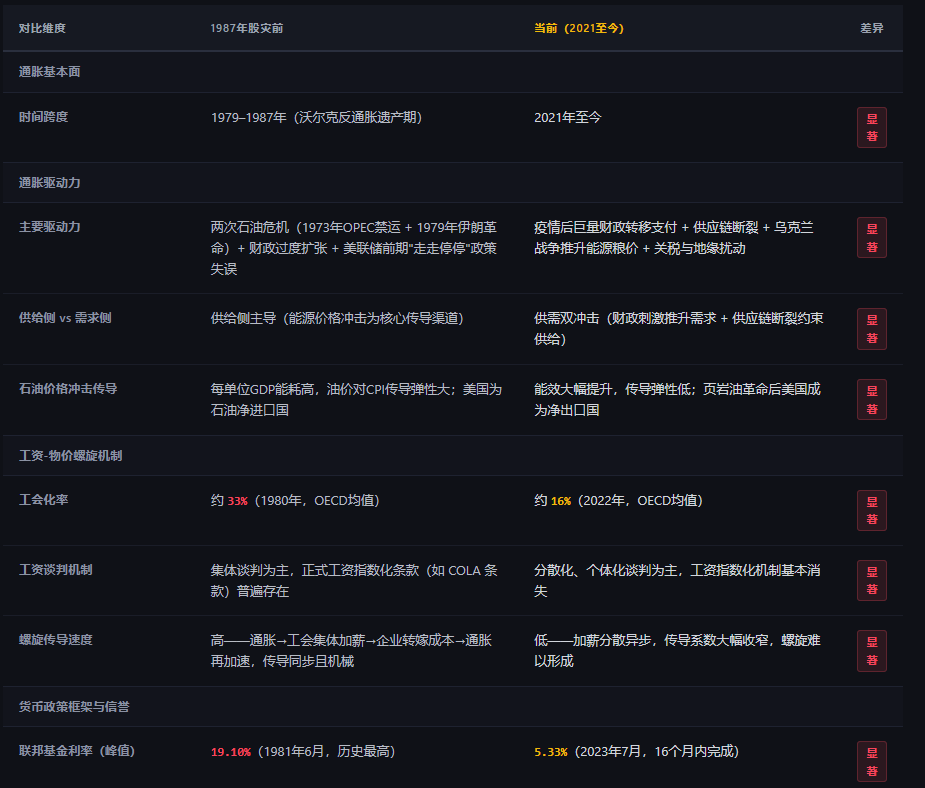Screen dimensions: 925x788
Task: Click the 当前（2021至今）column header
Action: click(579, 28)
